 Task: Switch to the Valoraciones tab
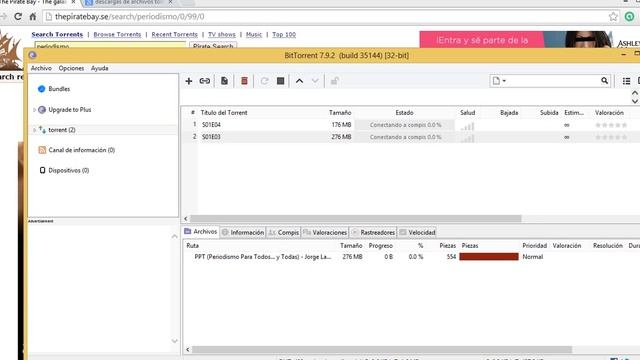pyautogui.click(x=325, y=232)
